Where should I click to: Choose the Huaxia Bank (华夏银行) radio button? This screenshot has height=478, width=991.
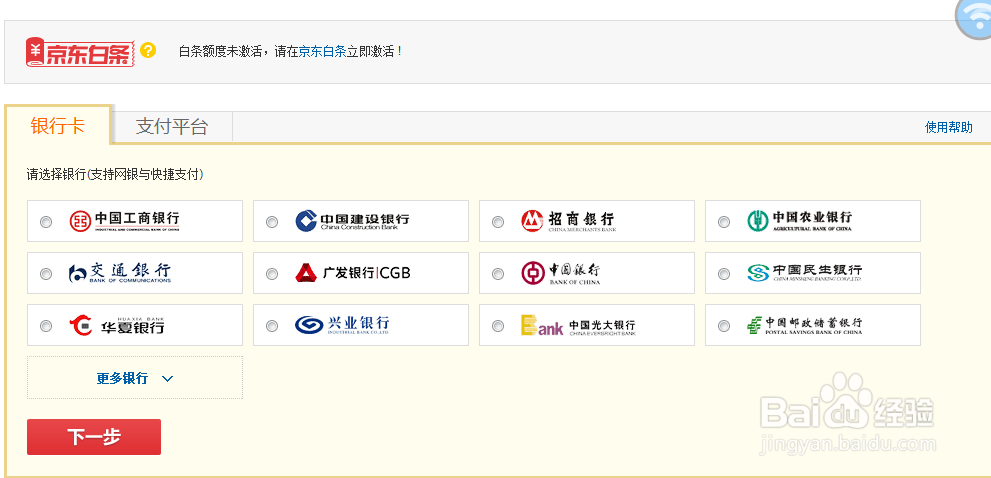pos(46,326)
